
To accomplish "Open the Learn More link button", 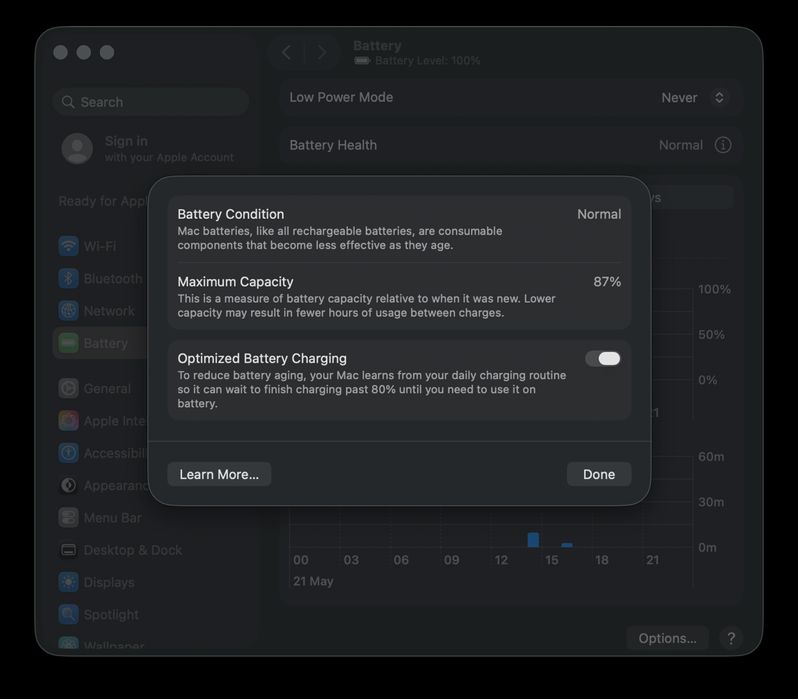I will point(219,474).
